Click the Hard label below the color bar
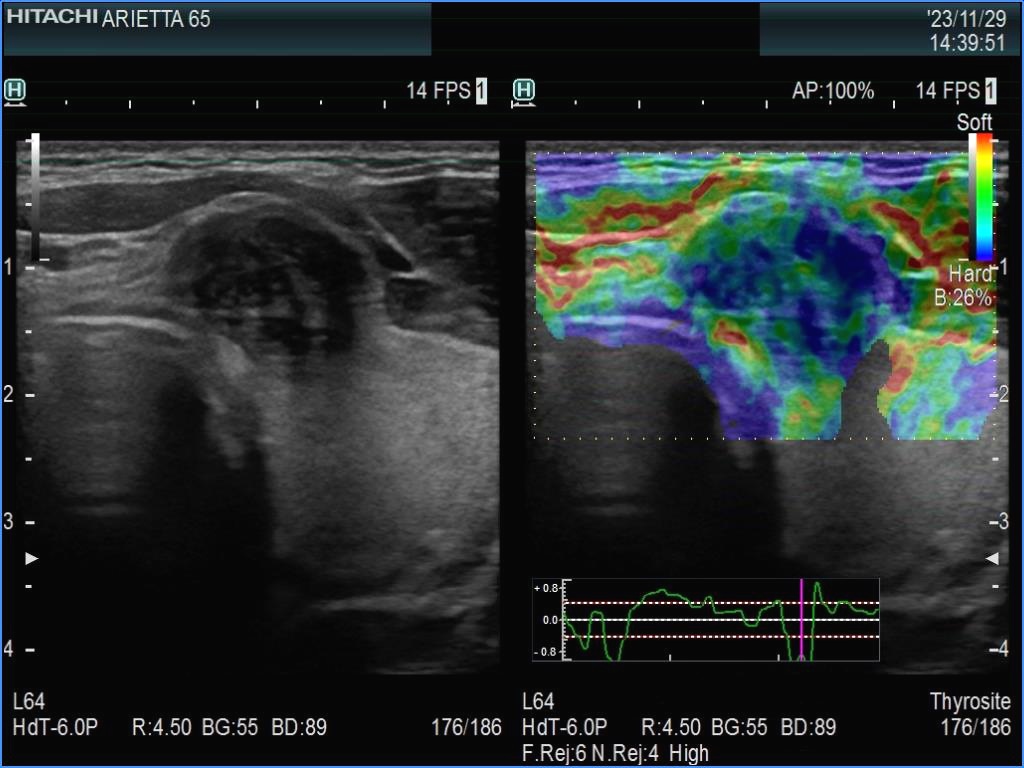Screen dimensions: 1024x768 tap(970, 274)
